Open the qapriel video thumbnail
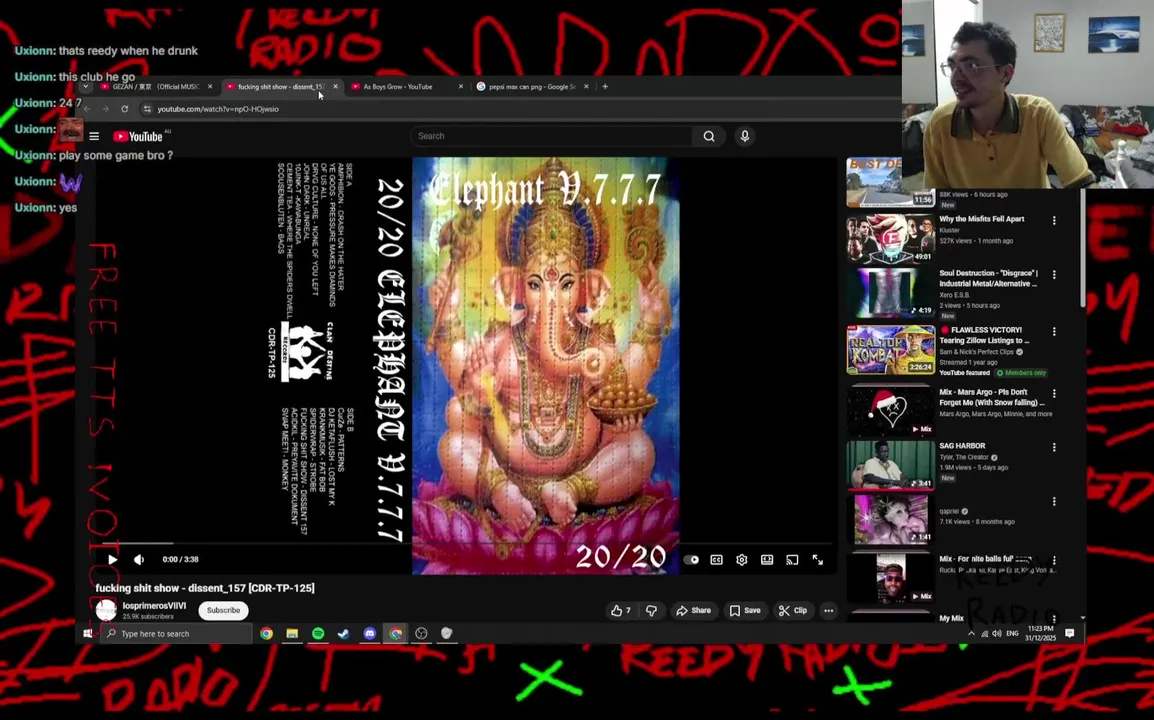This screenshot has width=1154, height=720. [891, 519]
